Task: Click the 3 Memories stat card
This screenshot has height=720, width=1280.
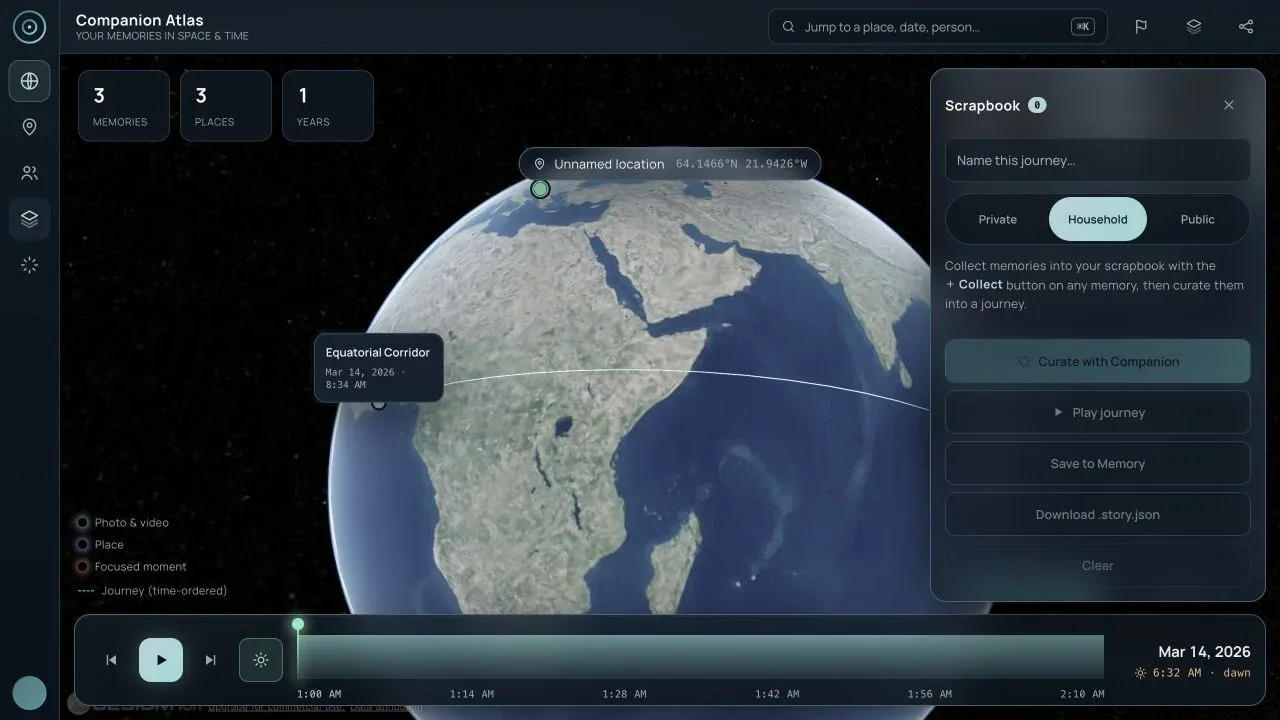Action: pyautogui.click(x=124, y=105)
